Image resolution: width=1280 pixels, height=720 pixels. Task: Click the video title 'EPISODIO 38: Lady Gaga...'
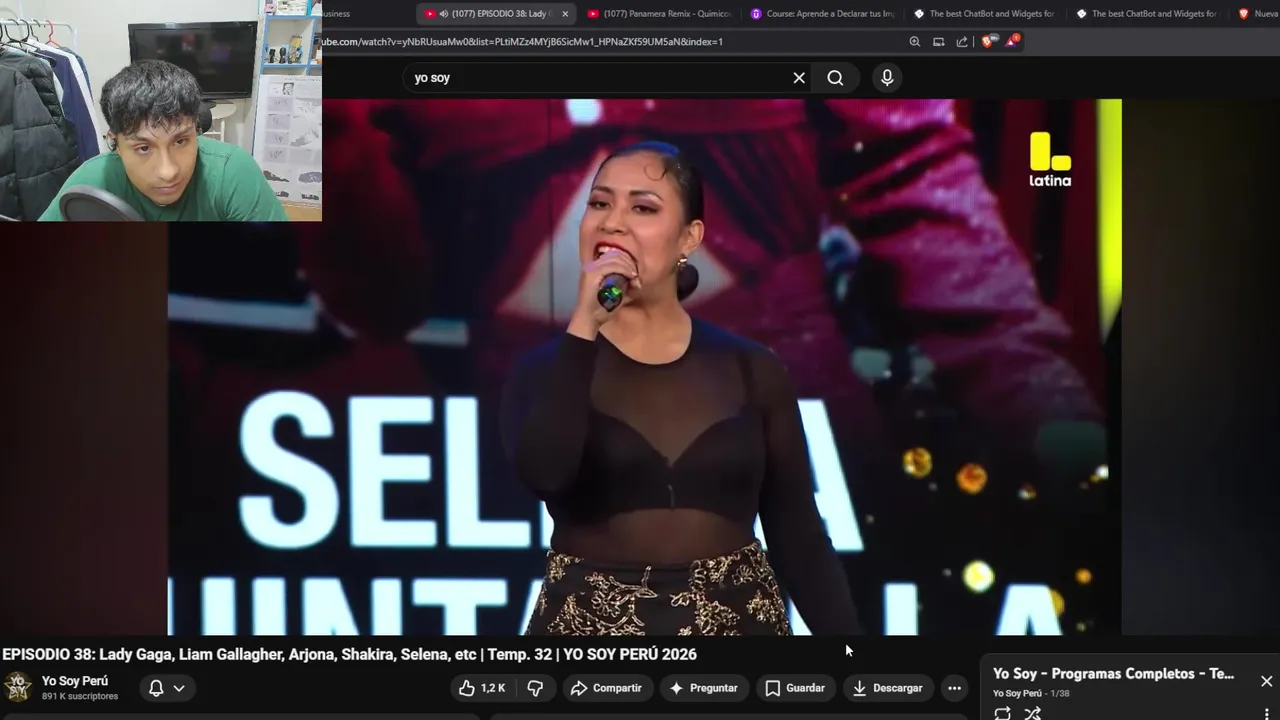click(x=349, y=654)
